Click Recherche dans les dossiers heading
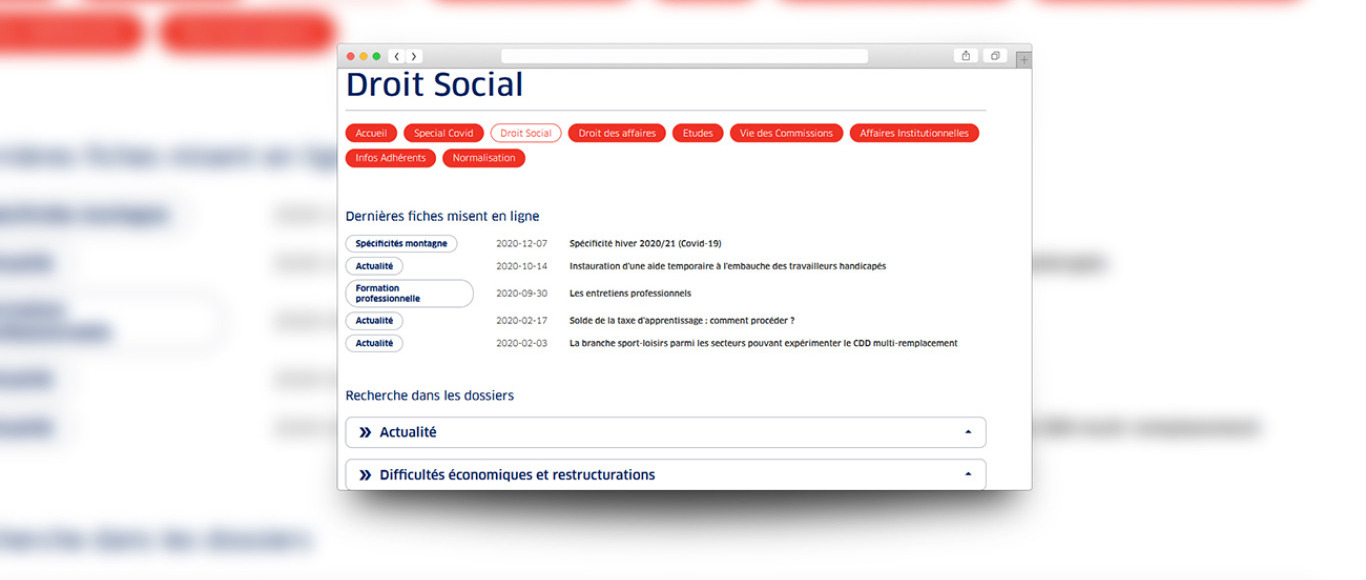The height and width of the screenshot is (580, 1366). pyautogui.click(x=430, y=396)
